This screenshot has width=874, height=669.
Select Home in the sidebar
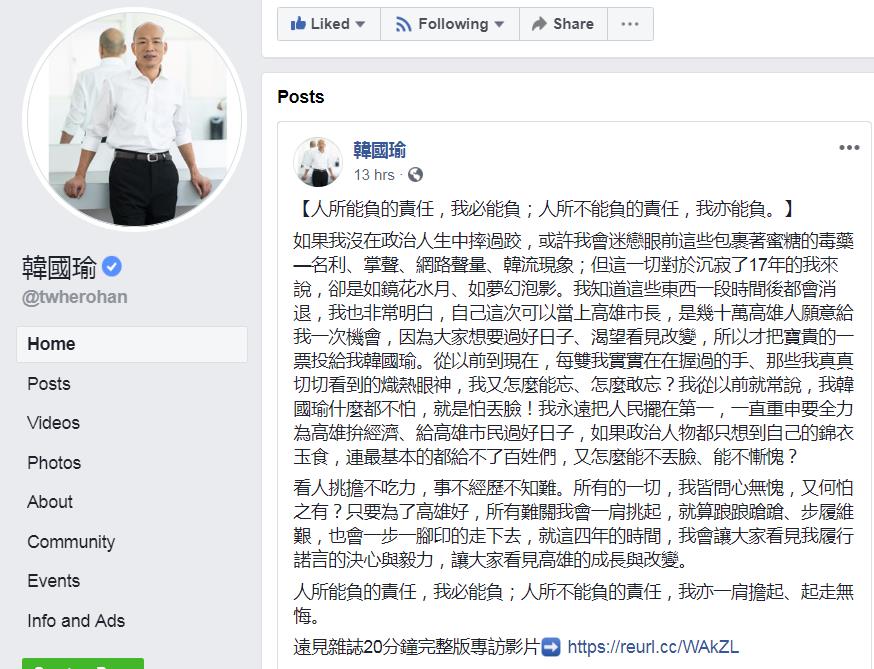click(132, 344)
